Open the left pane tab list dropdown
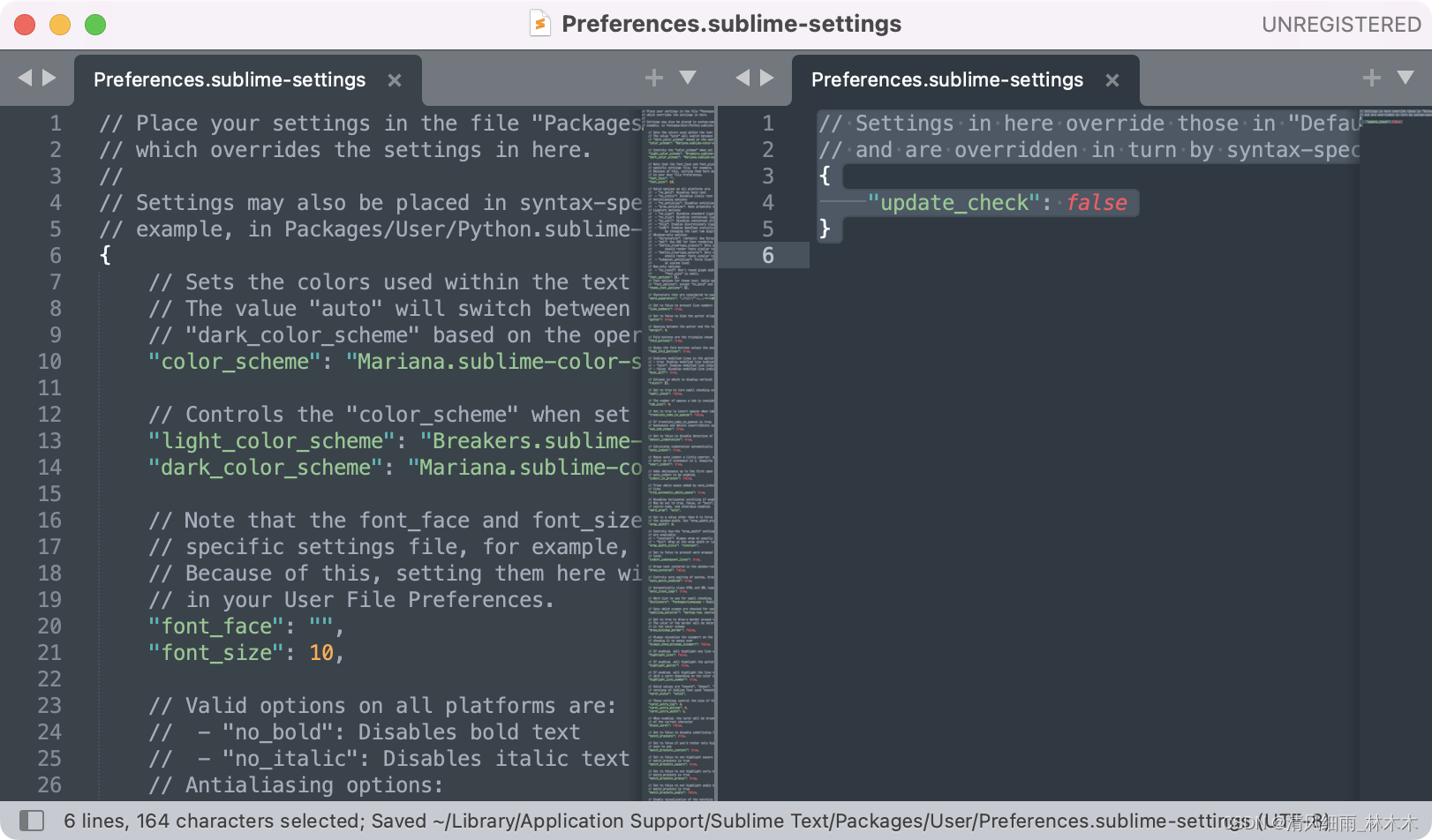1432x840 pixels. click(x=688, y=78)
